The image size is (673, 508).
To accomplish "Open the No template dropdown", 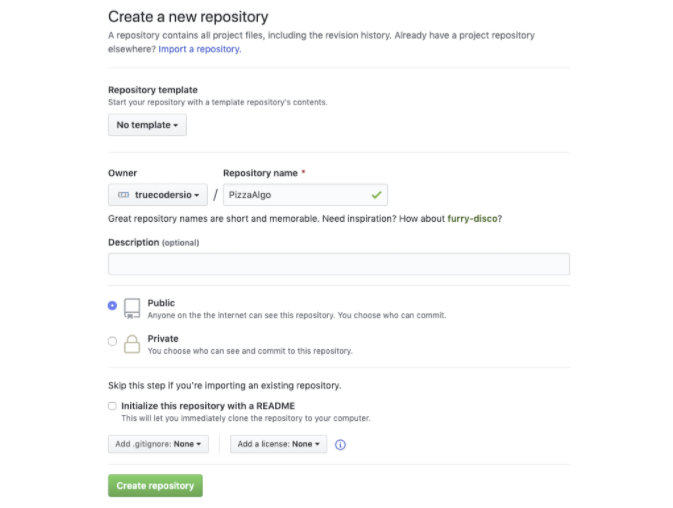I will [147, 125].
